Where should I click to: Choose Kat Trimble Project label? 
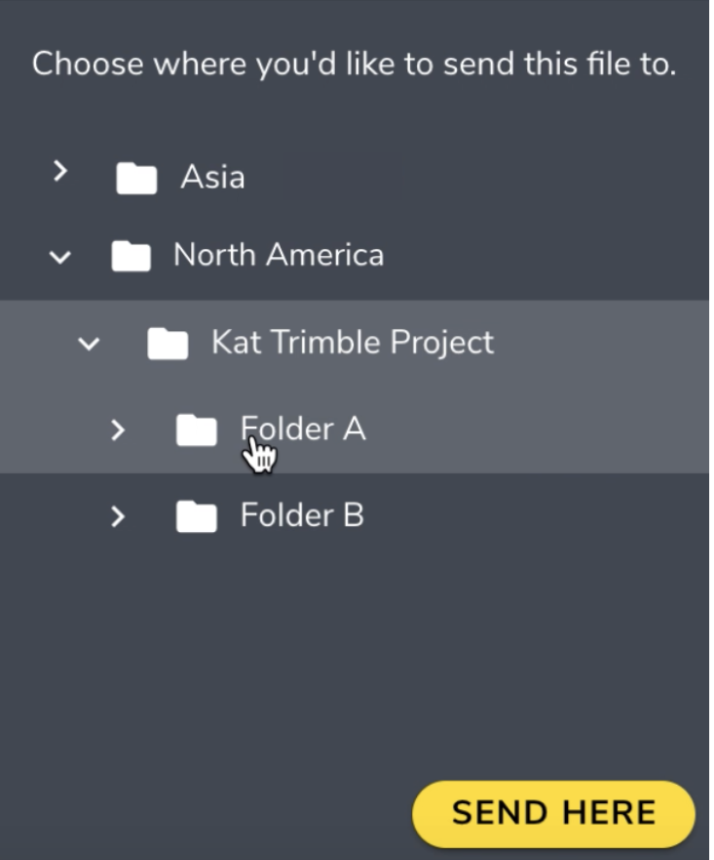[x=352, y=343]
